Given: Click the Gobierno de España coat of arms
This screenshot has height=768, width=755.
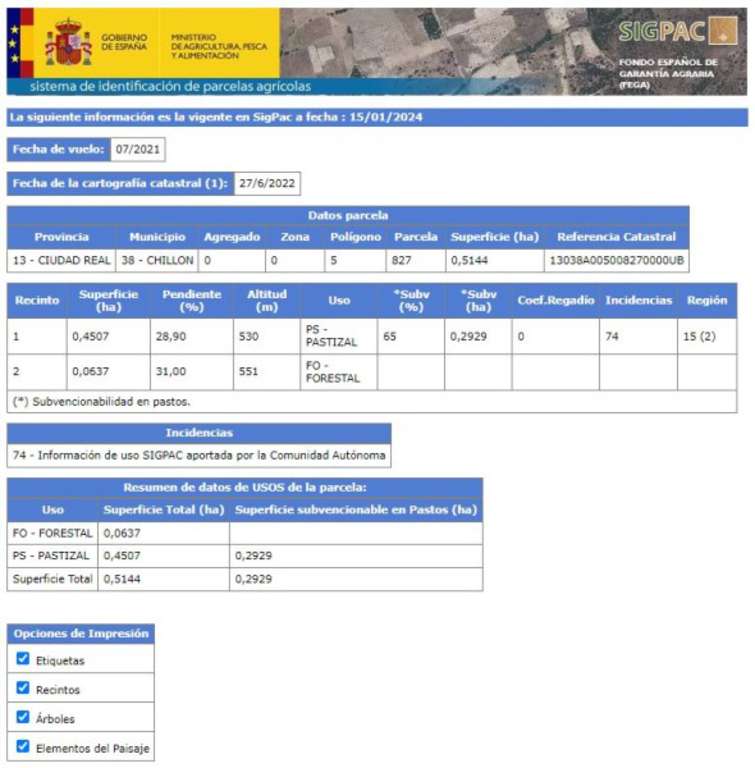Looking at the screenshot, I should (x=68, y=42).
